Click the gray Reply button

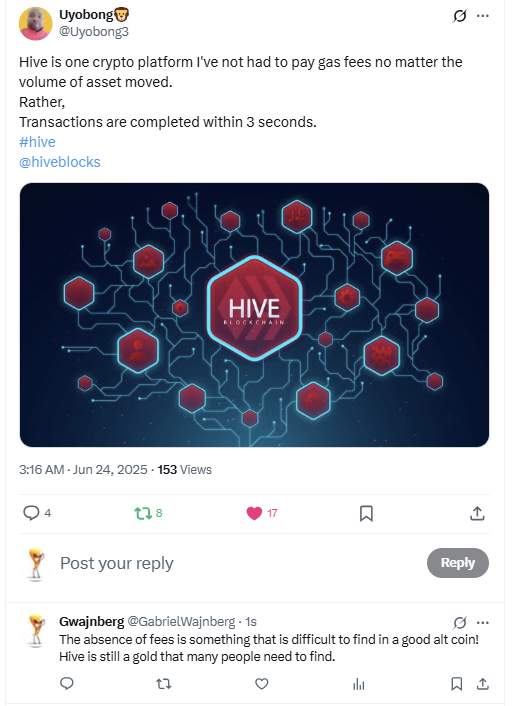[458, 563]
